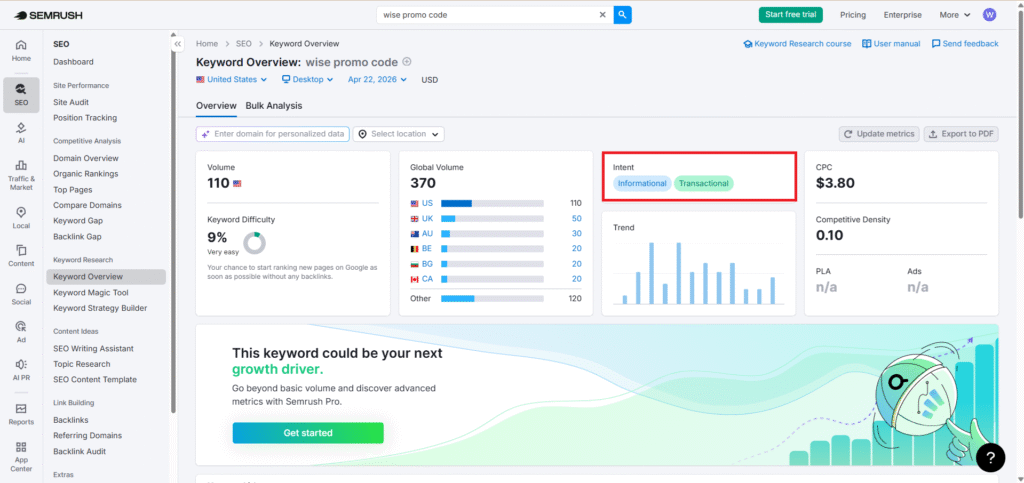Click the blue search magnifier button
The width and height of the screenshot is (1024, 483).
622,15
